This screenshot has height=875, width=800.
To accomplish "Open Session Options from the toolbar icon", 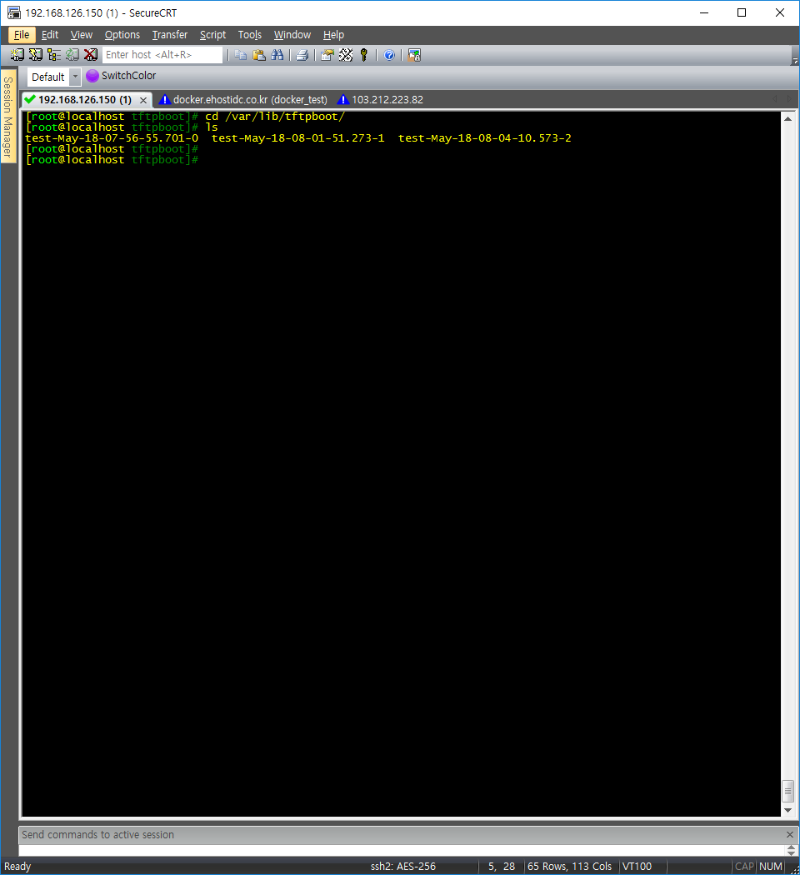I will point(327,55).
